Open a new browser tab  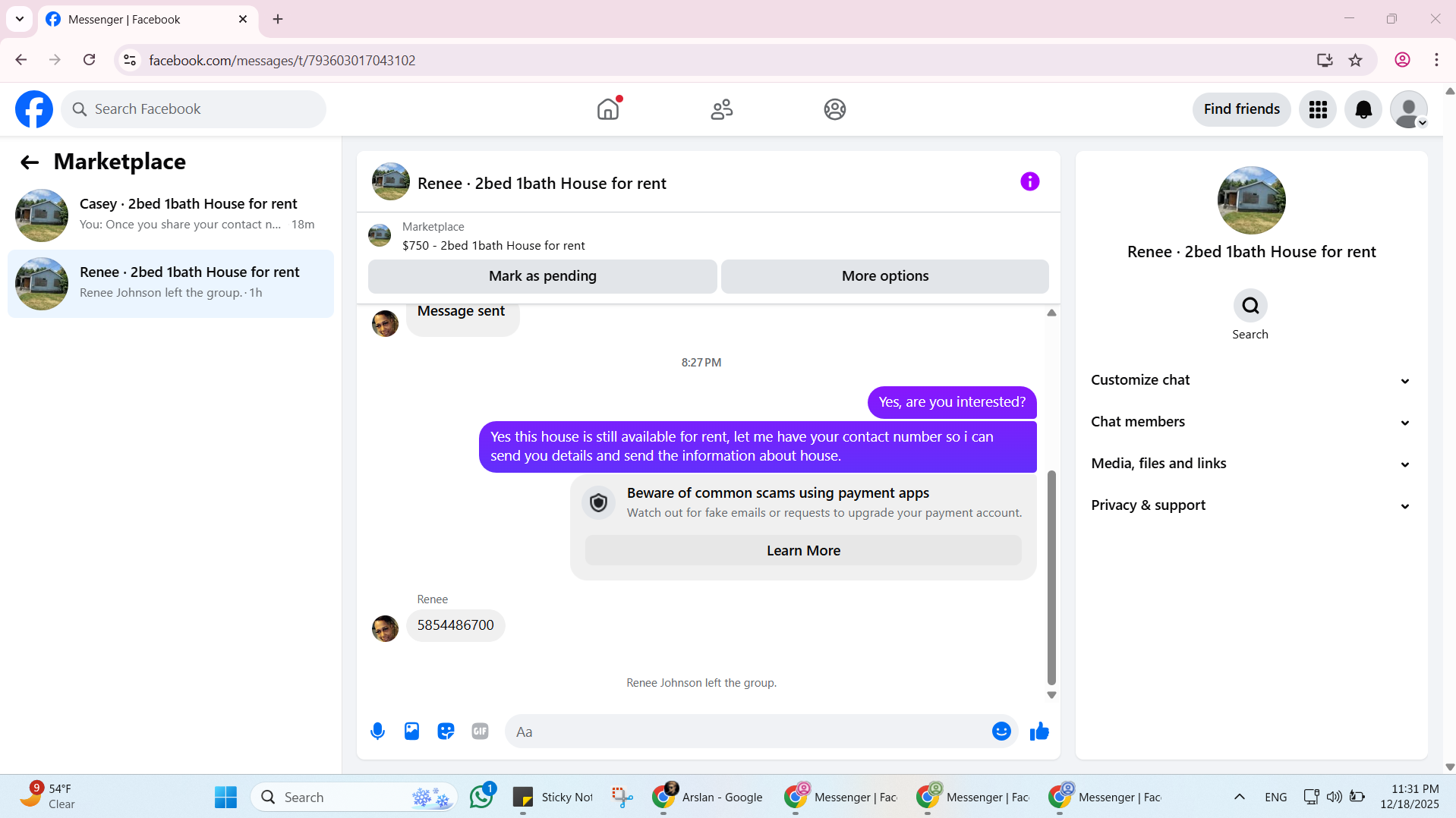point(278,19)
